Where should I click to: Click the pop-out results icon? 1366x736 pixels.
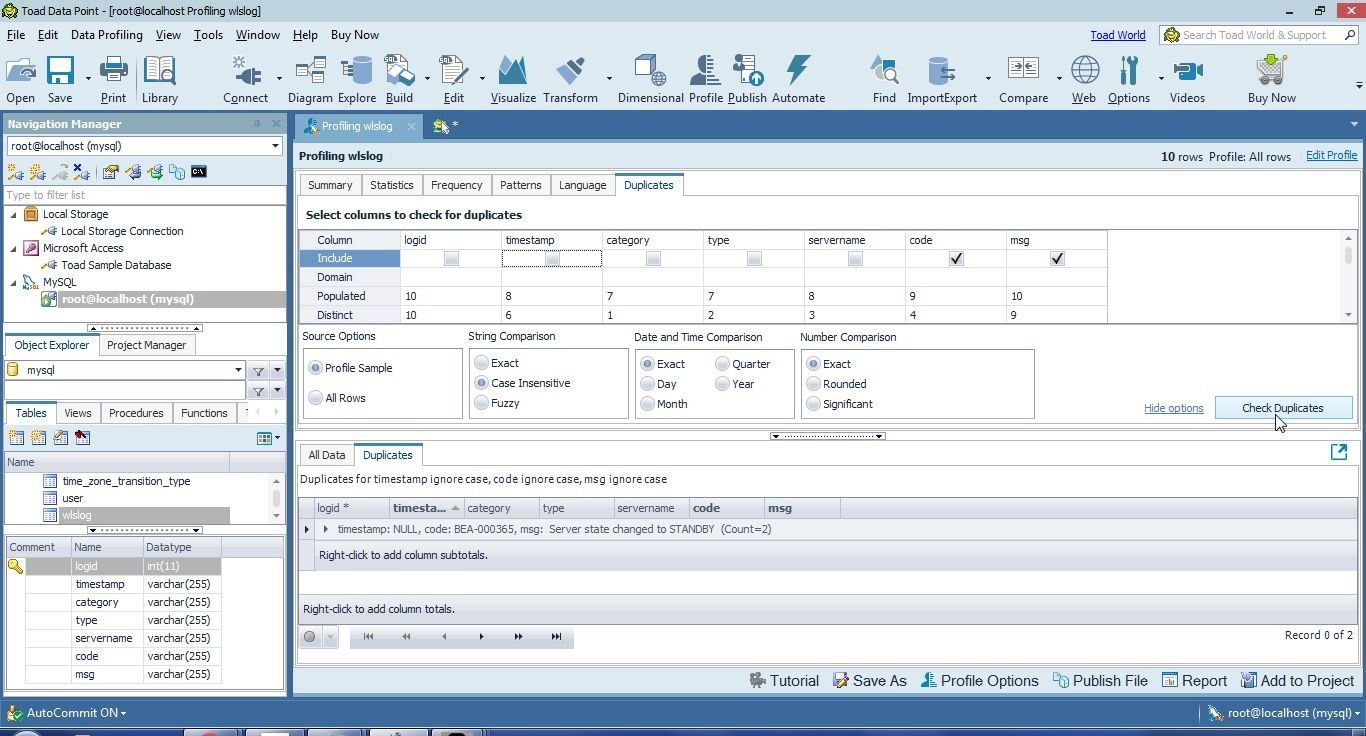1339,452
